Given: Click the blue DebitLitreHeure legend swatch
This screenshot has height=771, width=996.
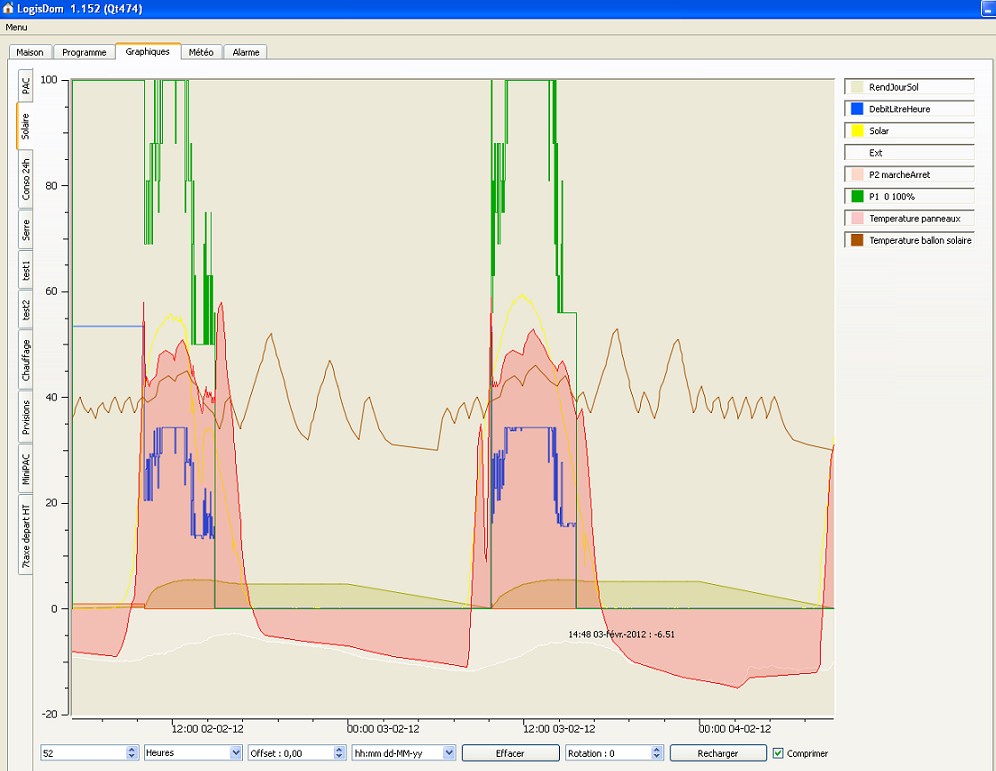Looking at the screenshot, I should coord(856,109).
